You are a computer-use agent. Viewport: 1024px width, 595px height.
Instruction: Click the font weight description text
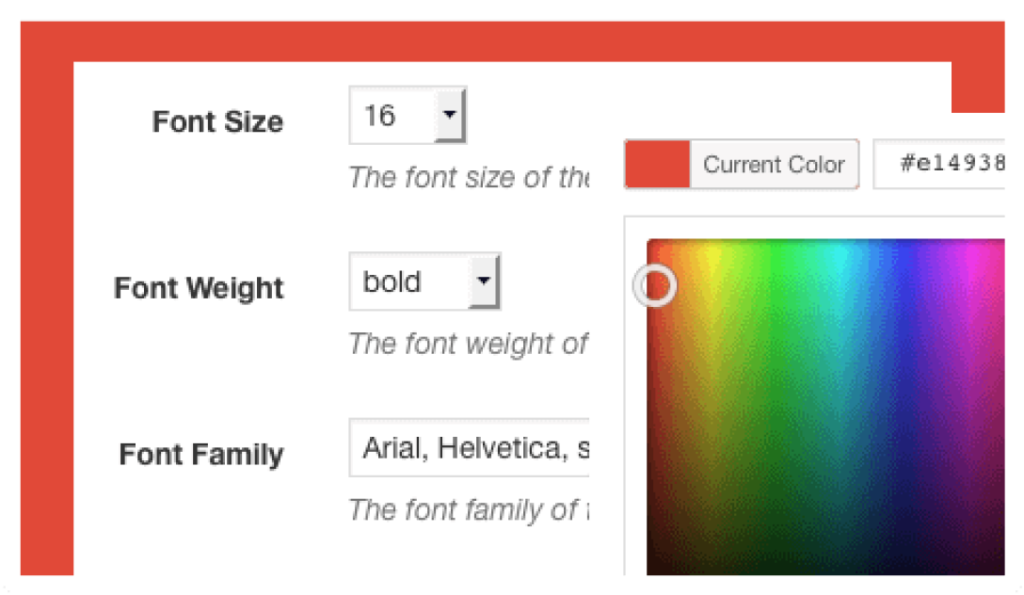pos(467,344)
